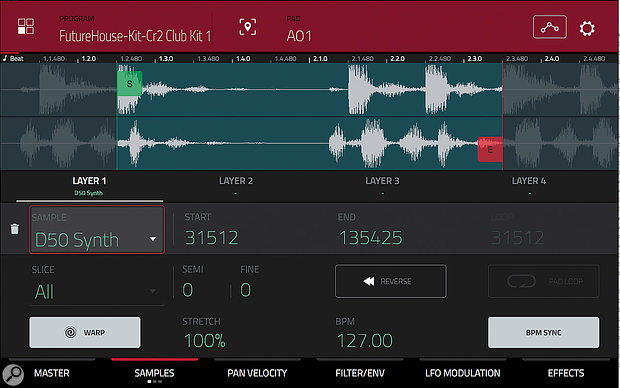This screenshot has height=388, width=620.
Task: Open the LFO Modulation tab
Action: click(x=463, y=373)
